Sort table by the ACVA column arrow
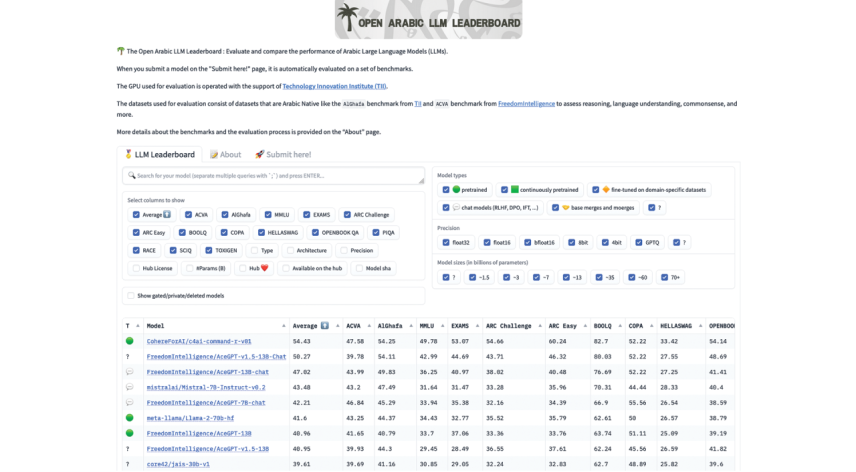Viewport: 856px width, 472px height. [x=369, y=326]
